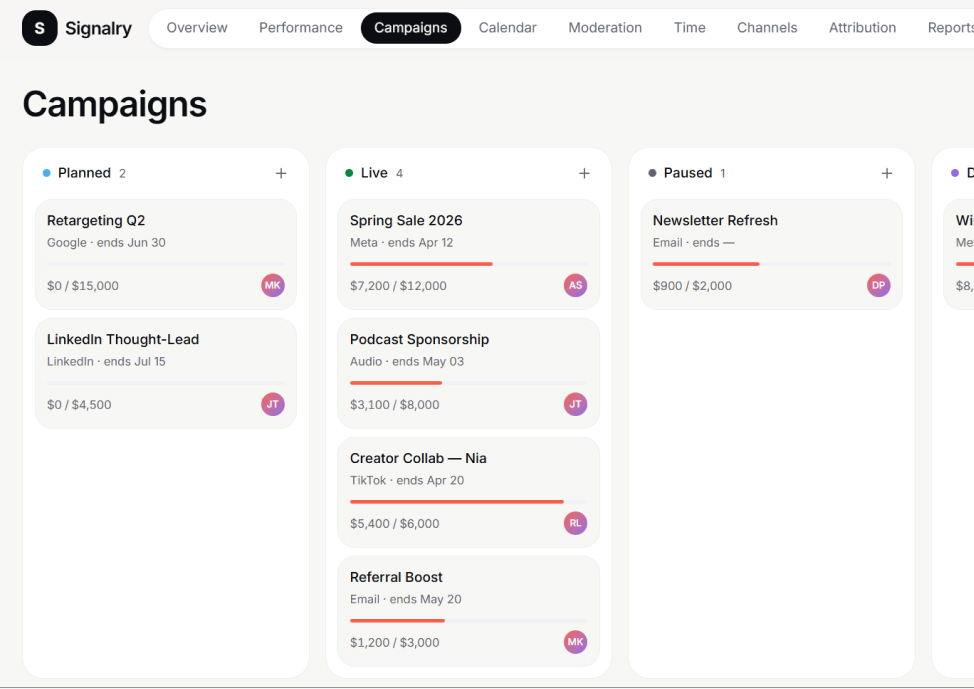Open the Retargeting Q2 campaign card
Screen dimensions: 974x689
coord(166,255)
